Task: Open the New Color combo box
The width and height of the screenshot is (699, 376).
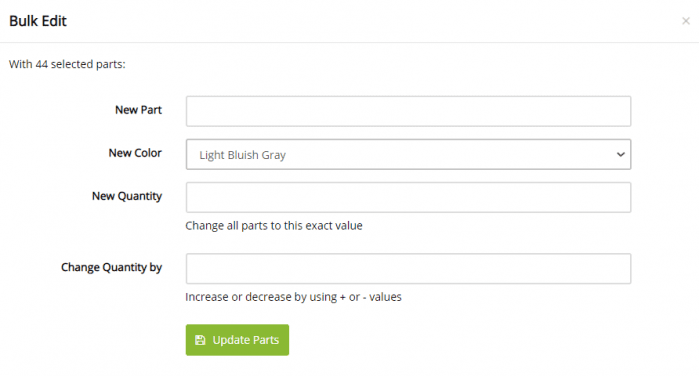Action: 408,154
